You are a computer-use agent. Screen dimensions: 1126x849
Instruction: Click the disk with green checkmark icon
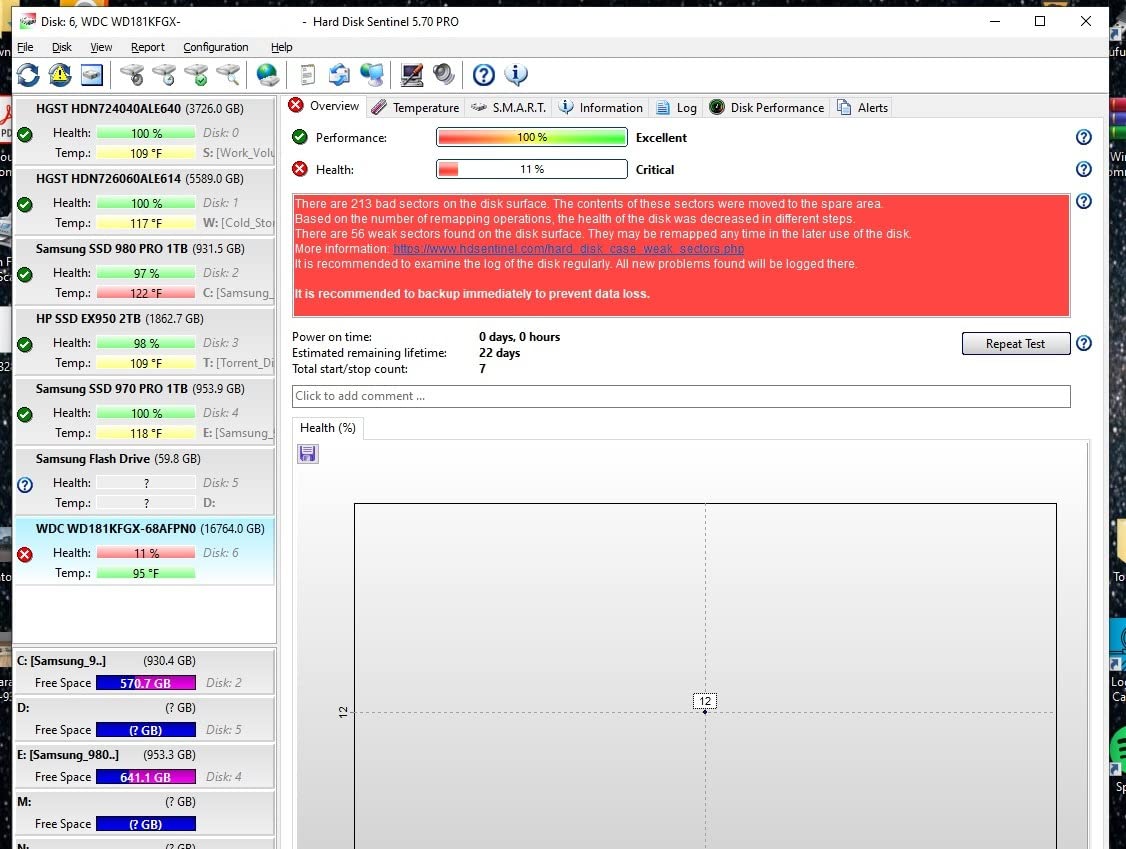point(196,75)
